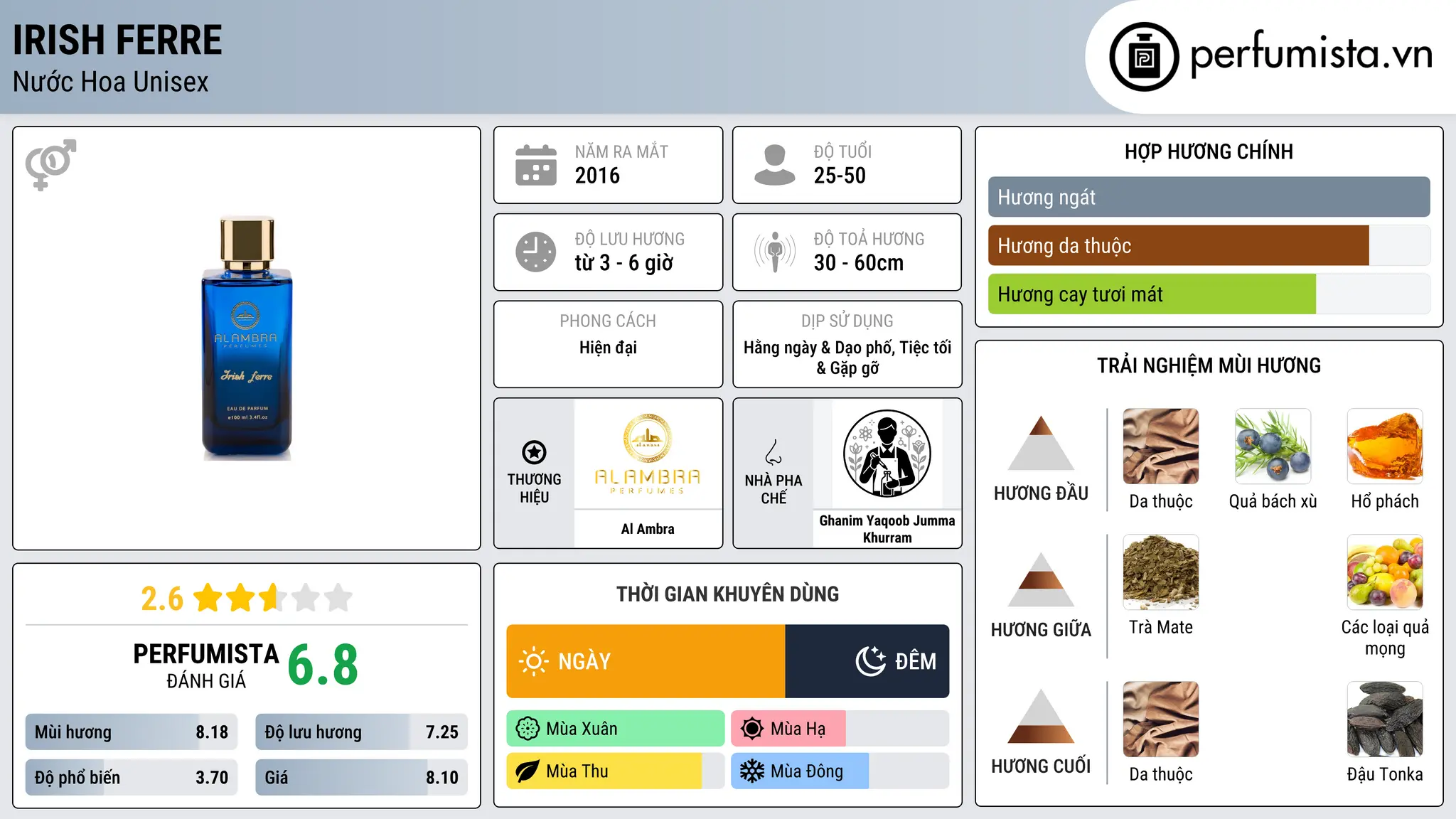1456x819 pixels.
Task: Click the Hương ngát accord bar
Action: pos(1209,197)
